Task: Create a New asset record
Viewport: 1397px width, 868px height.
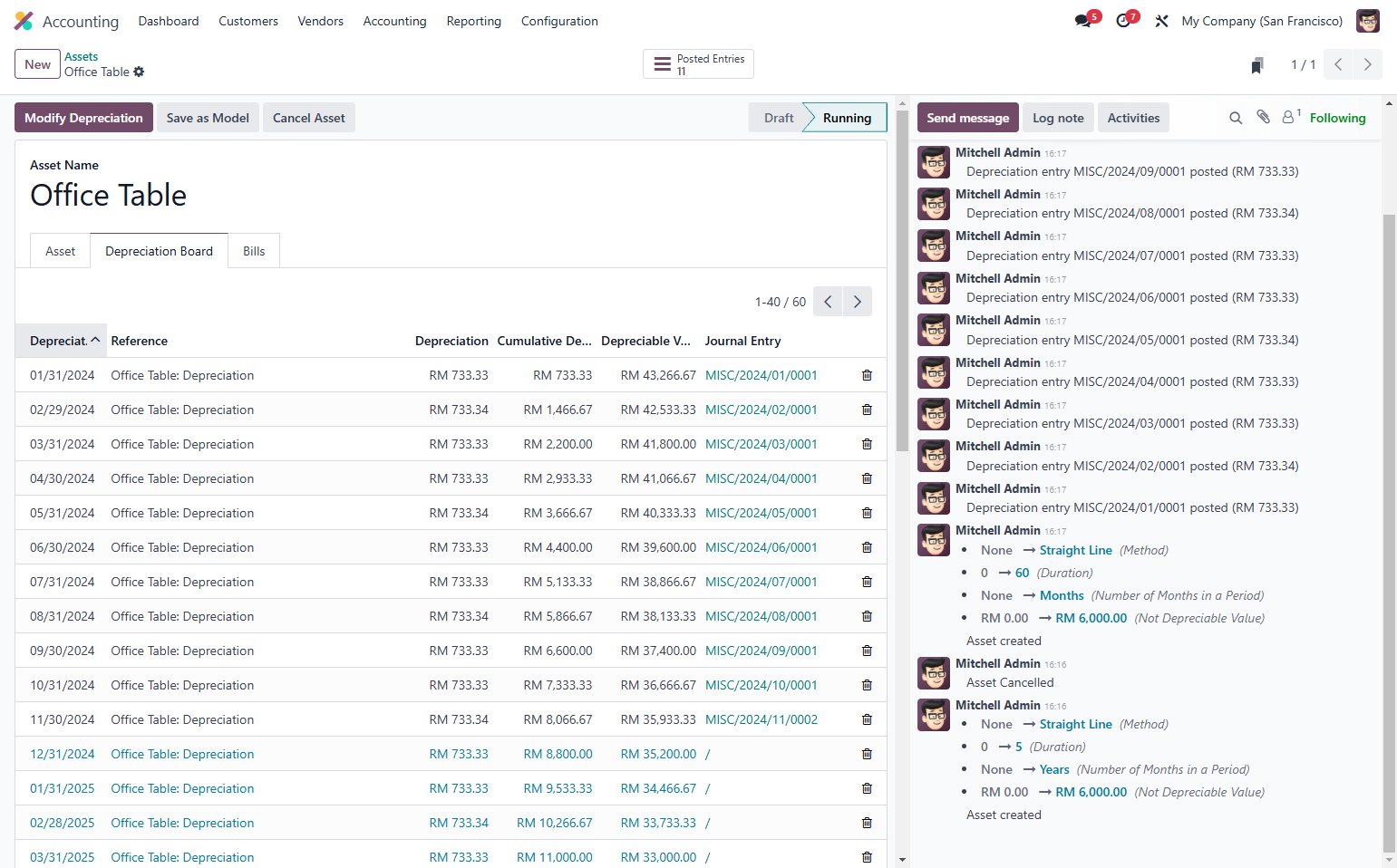Action: [x=37, y=64]
